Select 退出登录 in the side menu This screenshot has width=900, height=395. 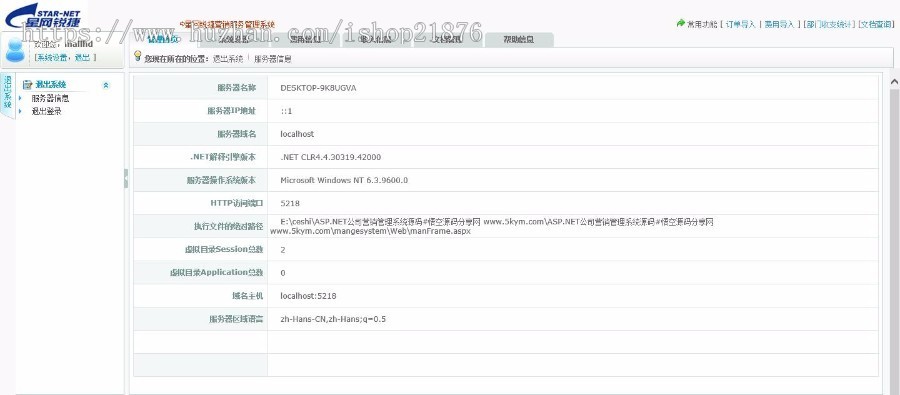[46, 111]
